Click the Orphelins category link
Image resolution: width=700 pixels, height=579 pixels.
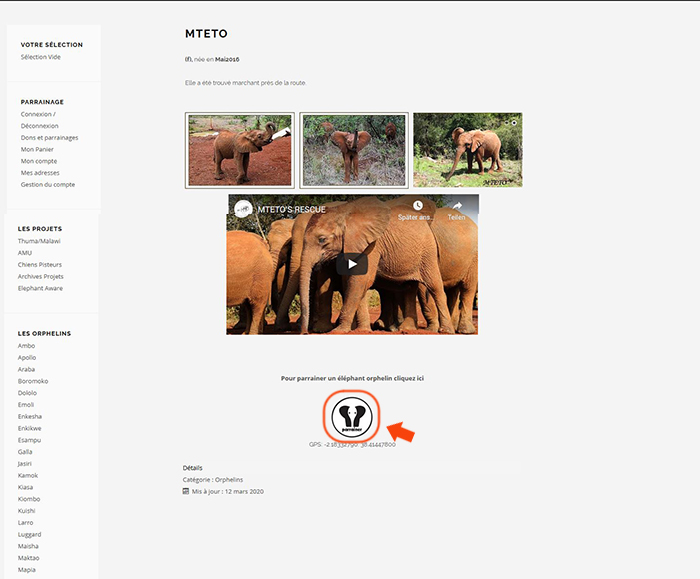pos(229,479)
